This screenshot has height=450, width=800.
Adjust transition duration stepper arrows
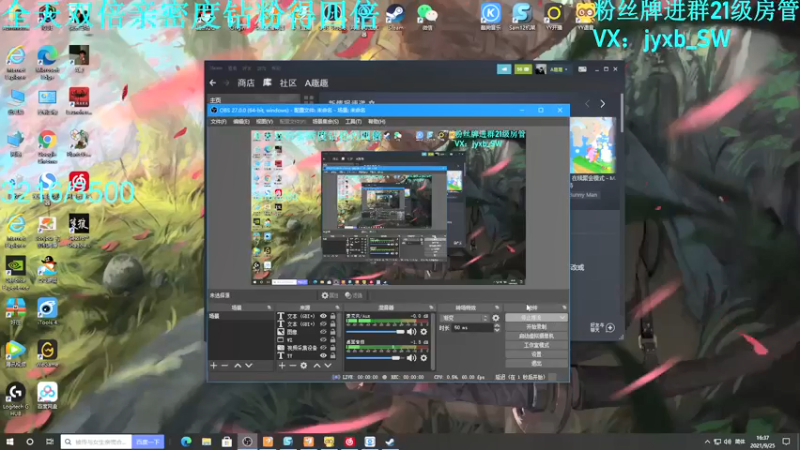click(497, 328)
